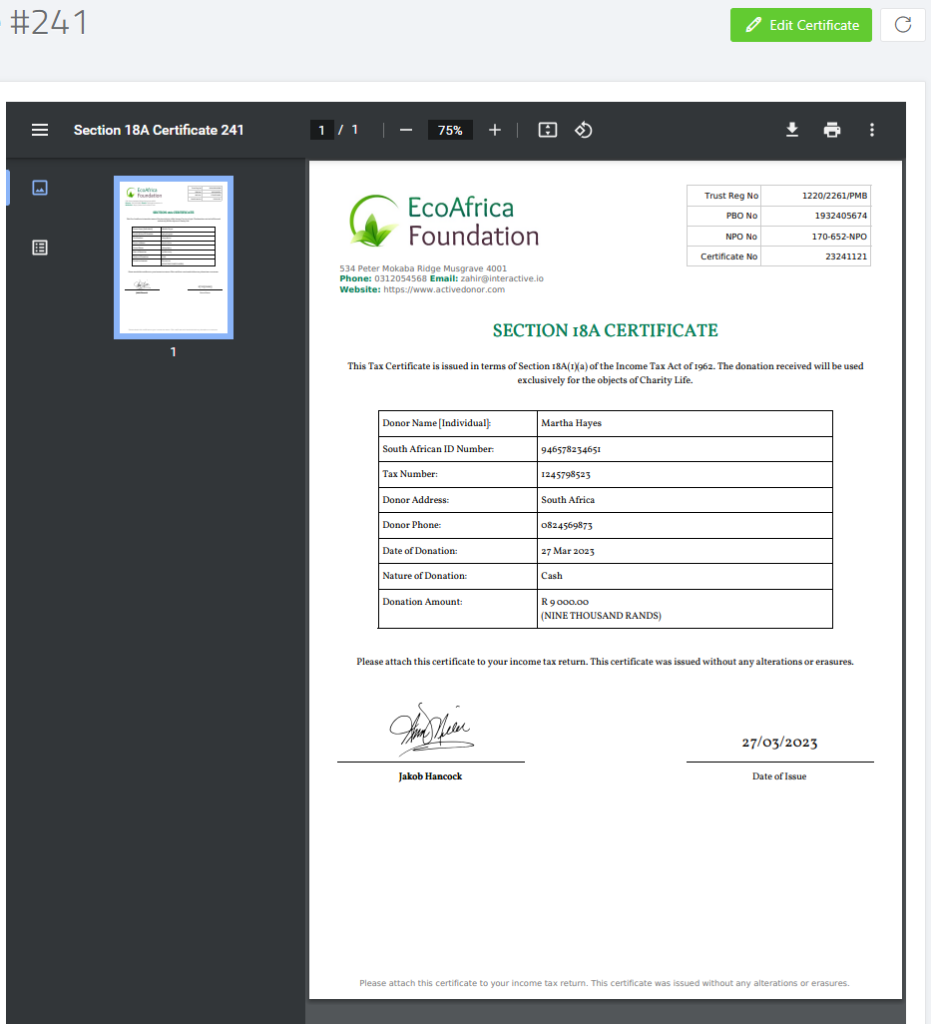
Task: Show page thumbnails view in sidebar
Action: (40, 188)
